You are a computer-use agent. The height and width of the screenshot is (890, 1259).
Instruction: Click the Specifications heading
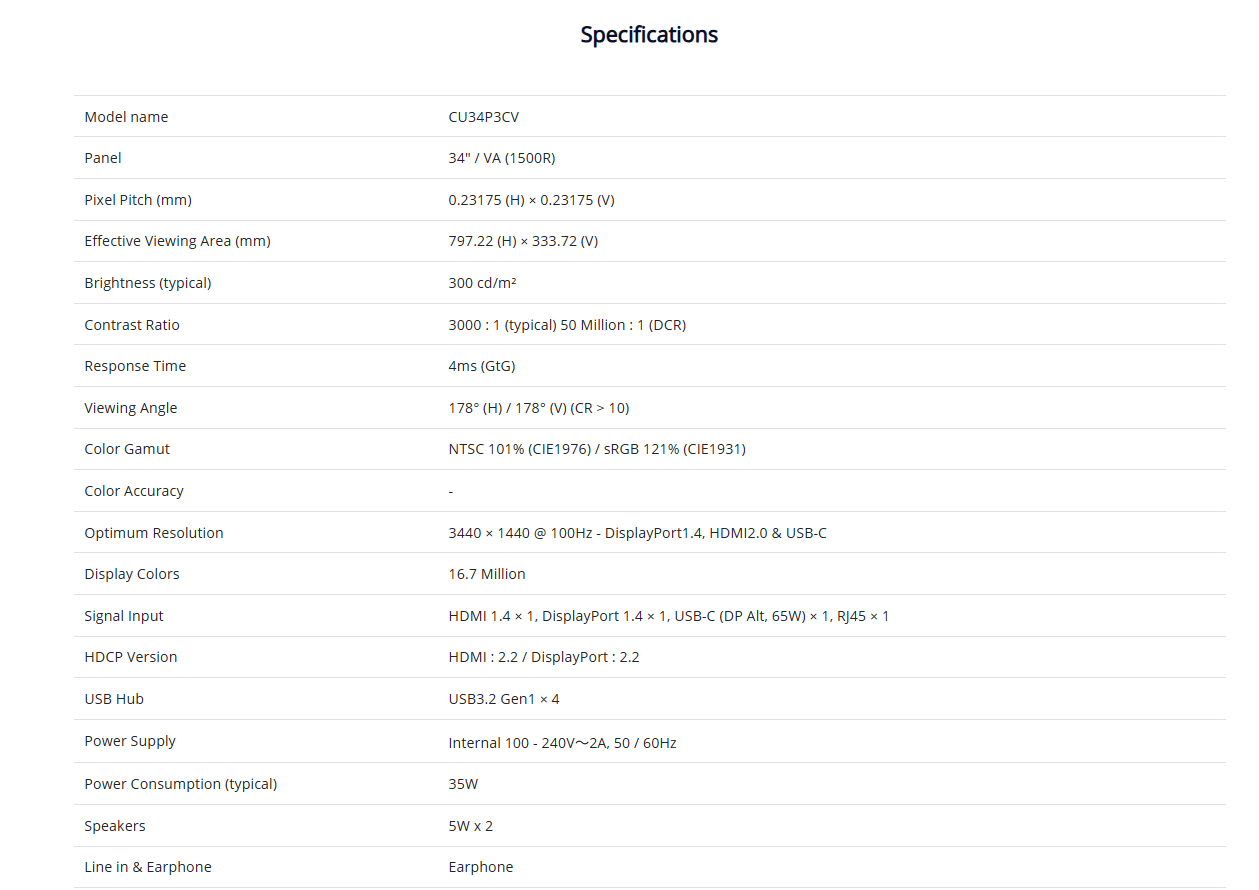tap(649, 35)
